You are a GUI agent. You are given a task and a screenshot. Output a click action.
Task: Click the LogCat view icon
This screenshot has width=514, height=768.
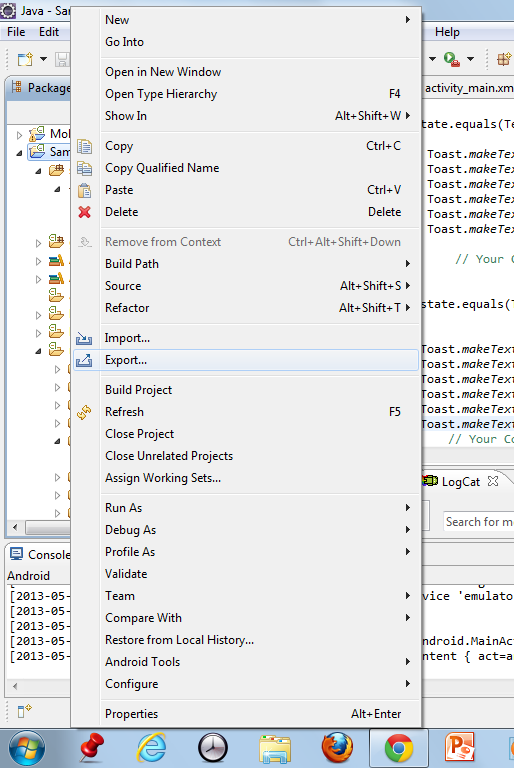(x=430, y=481)
